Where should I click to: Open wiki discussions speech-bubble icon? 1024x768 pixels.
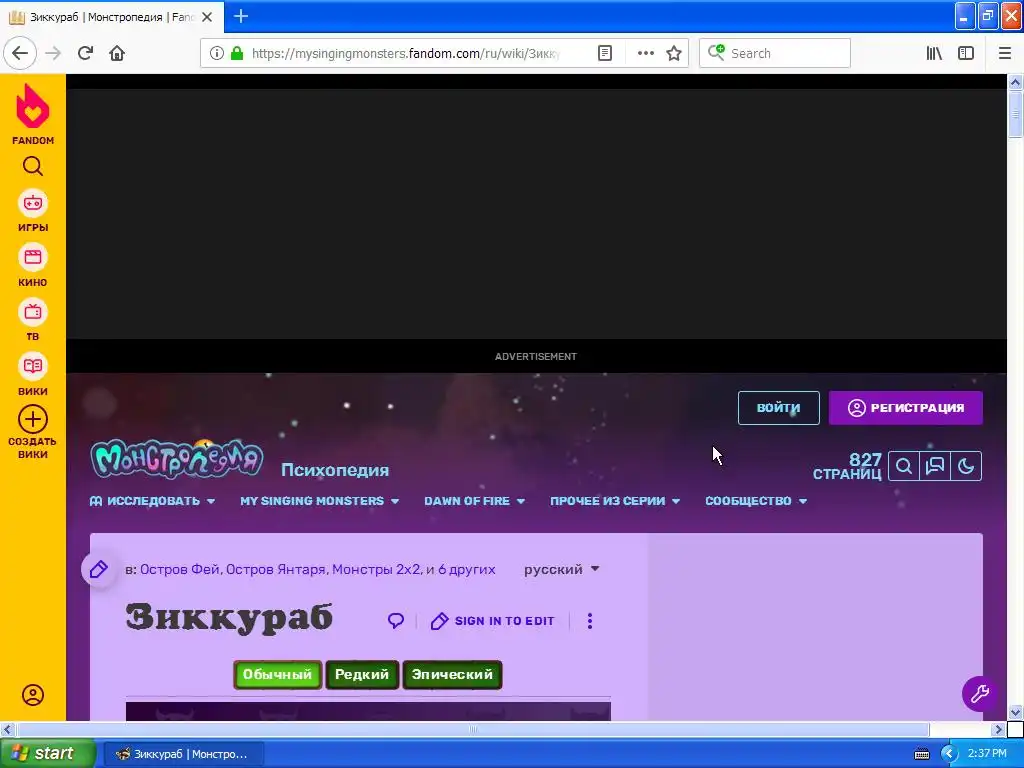pos(935,466)
